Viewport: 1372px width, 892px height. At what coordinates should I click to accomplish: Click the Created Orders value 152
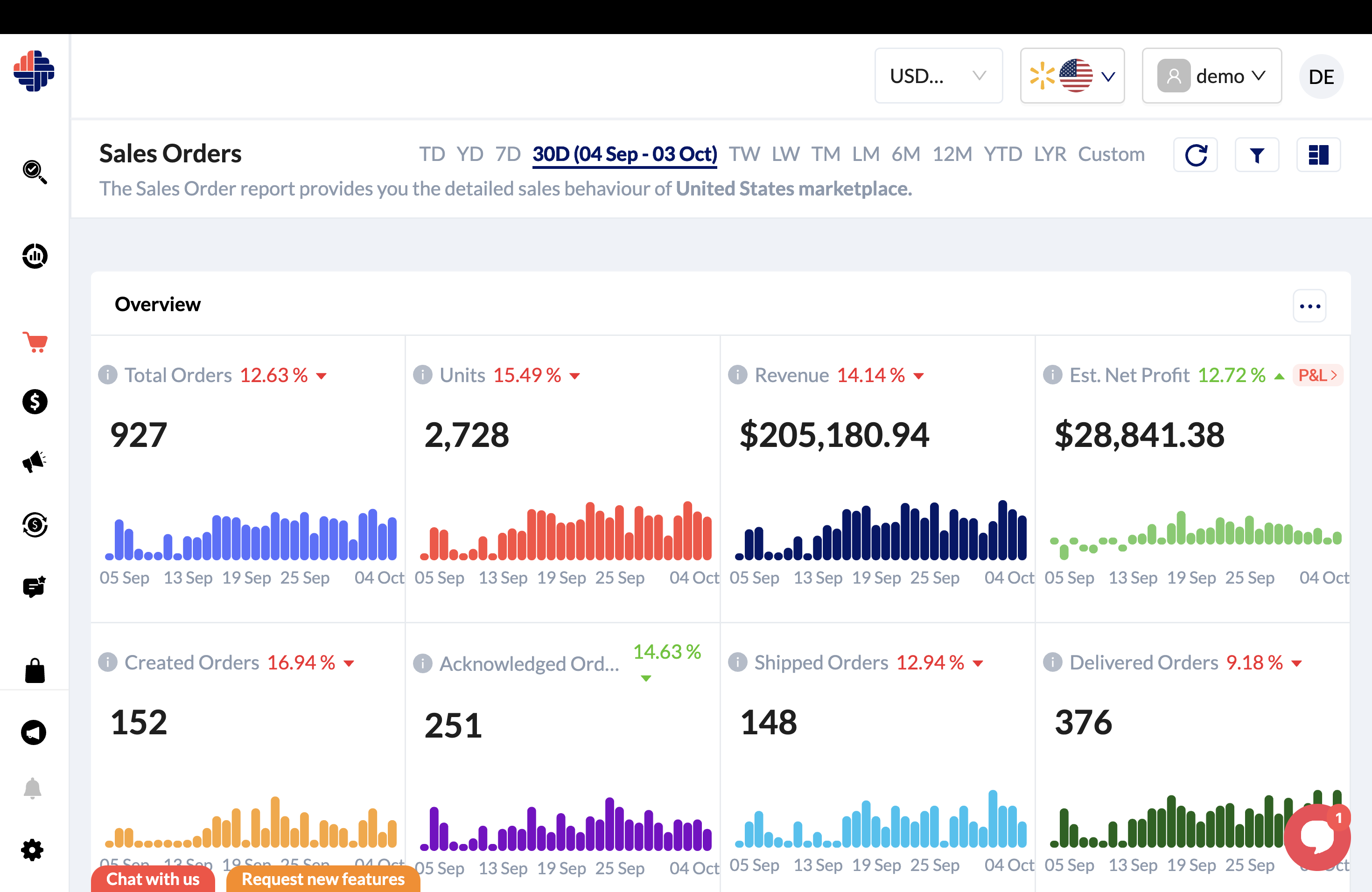tap(138, 723)
